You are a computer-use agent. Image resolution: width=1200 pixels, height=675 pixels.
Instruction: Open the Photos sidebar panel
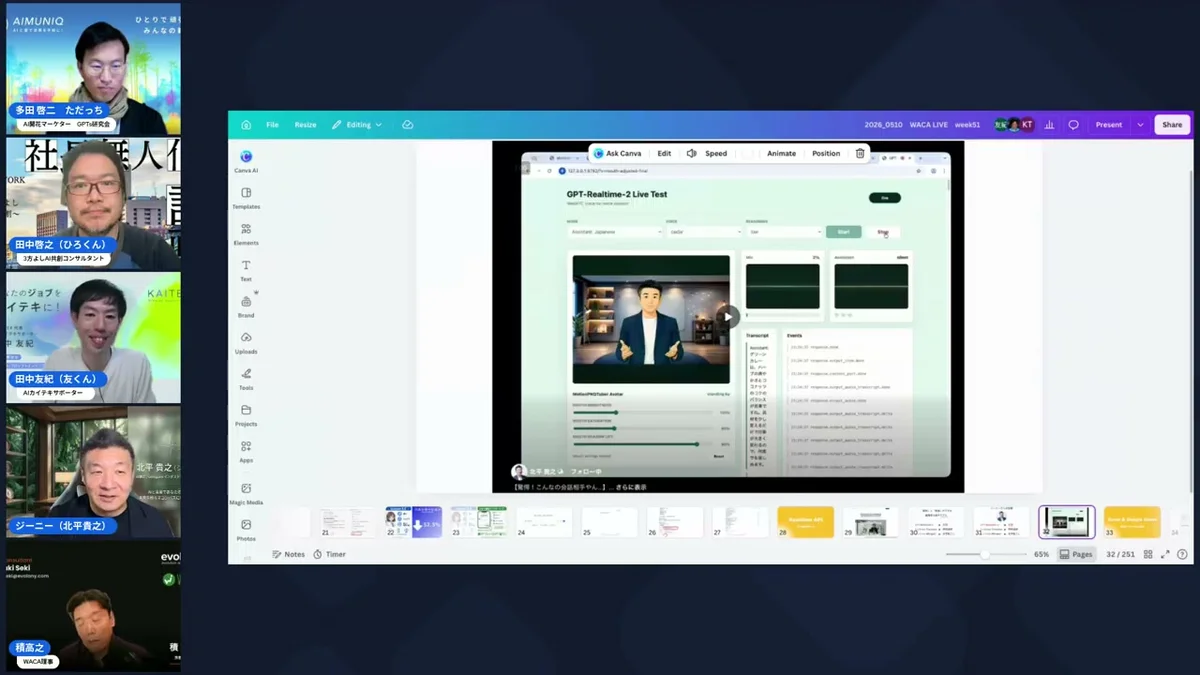pyautogui.click(x=246, y=530)
